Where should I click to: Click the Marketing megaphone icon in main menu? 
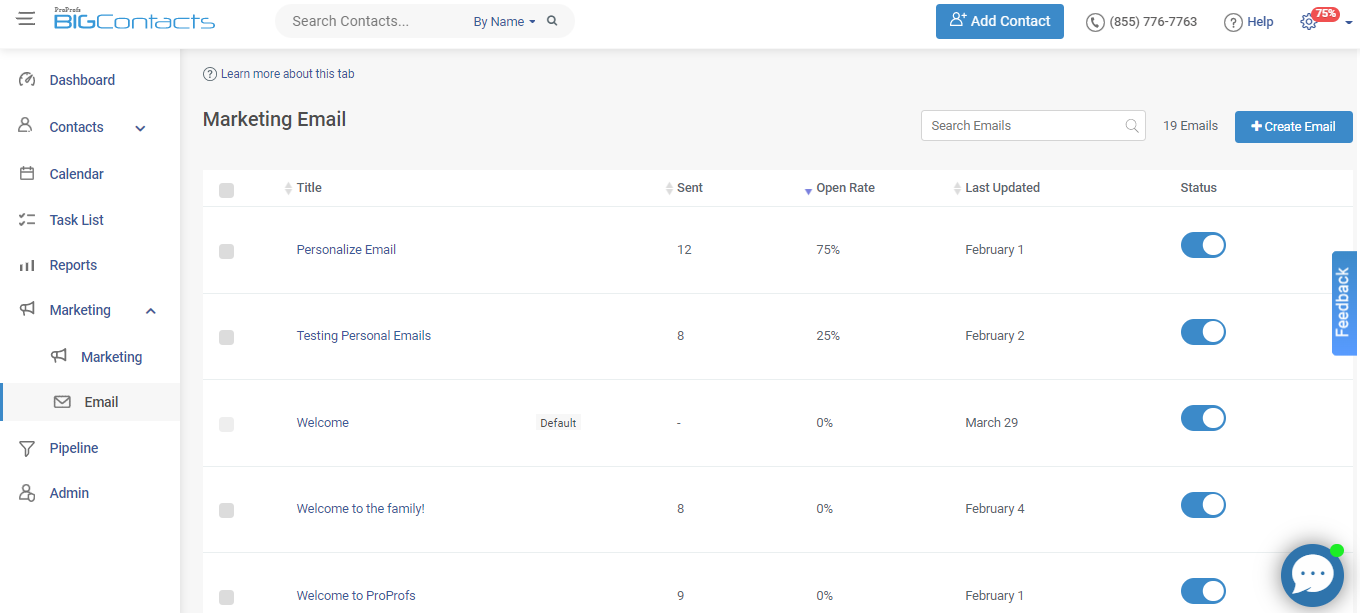28,310
